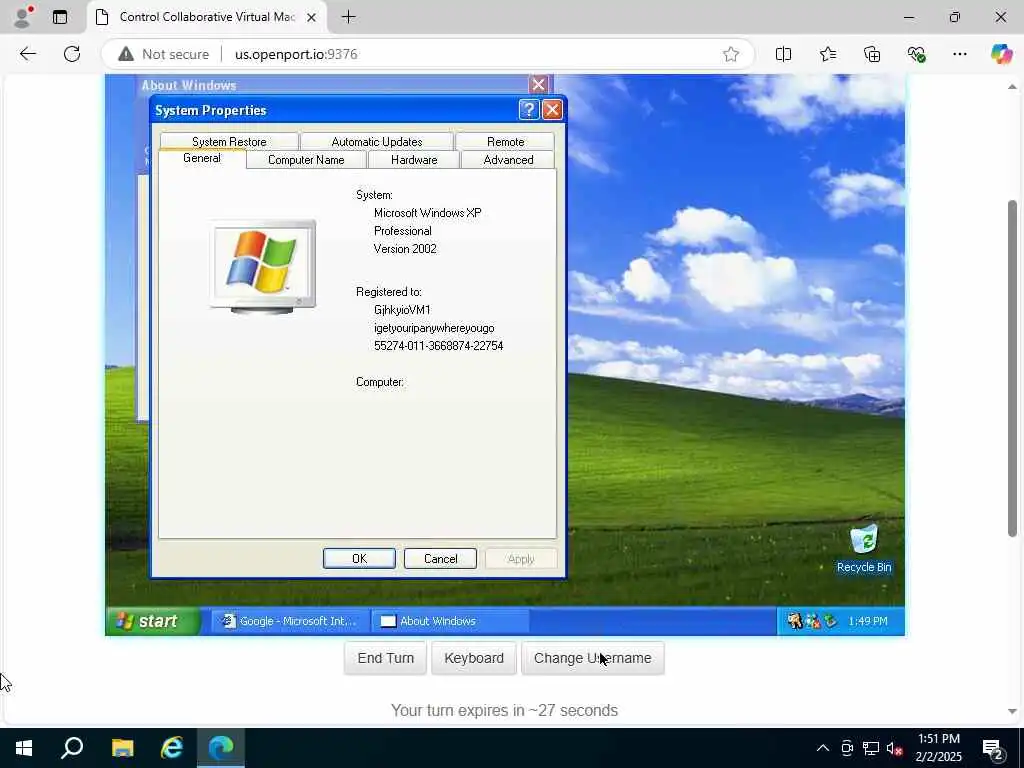Open the on-screen Keyboard button
This screenshot has height=768, width=1024.
click(473, 658)
